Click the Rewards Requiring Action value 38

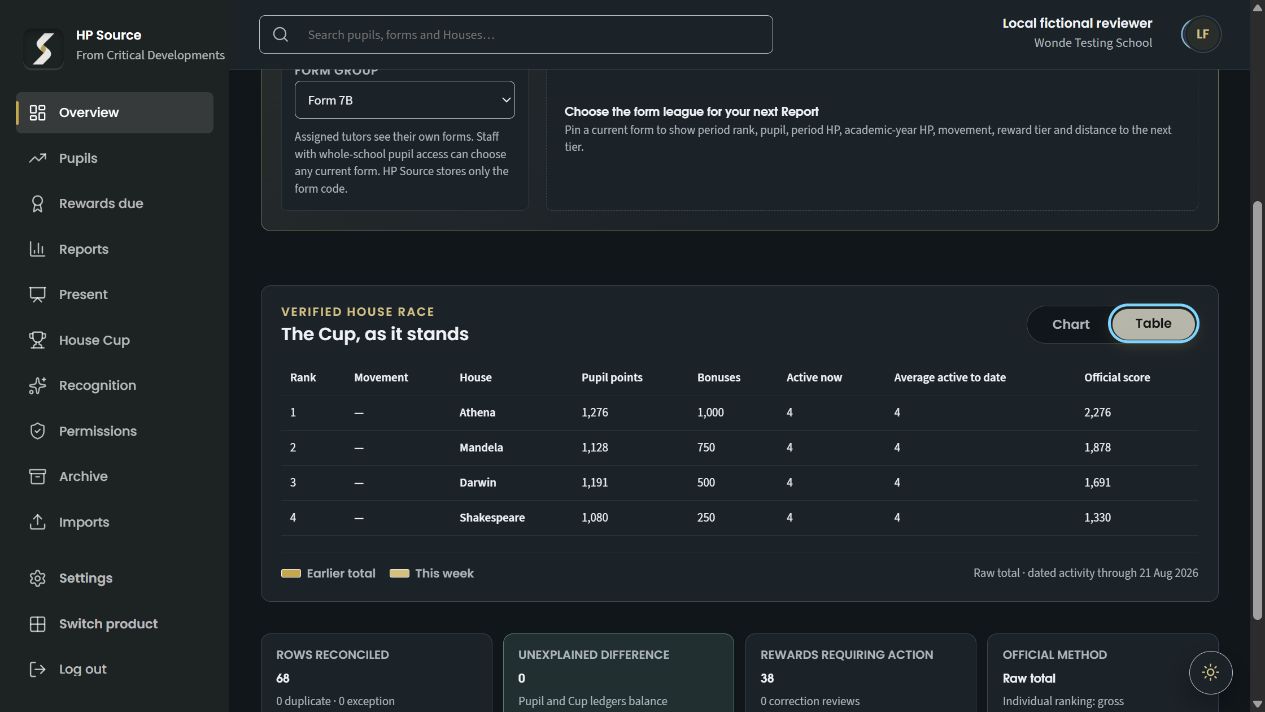767,678
